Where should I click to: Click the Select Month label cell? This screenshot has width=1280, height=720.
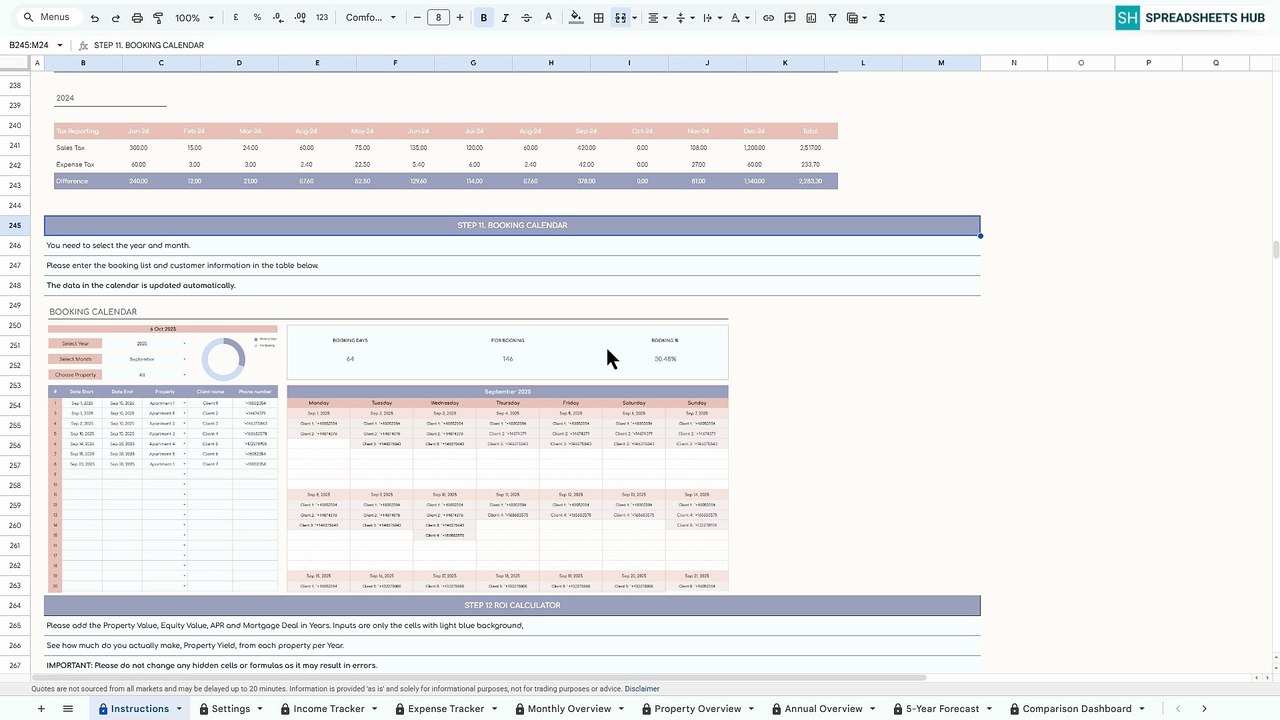(x=74, y=359)
